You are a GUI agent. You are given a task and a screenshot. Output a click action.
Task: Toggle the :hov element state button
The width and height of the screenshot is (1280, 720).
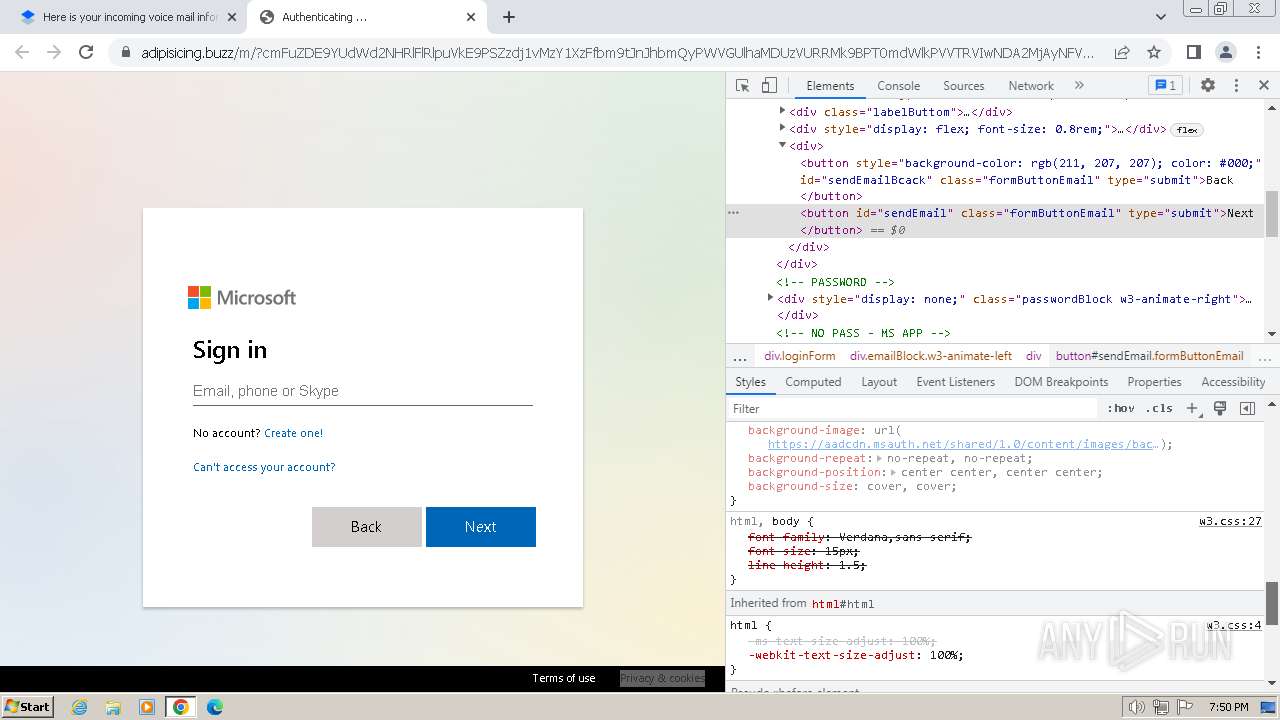click(1121, 408)
